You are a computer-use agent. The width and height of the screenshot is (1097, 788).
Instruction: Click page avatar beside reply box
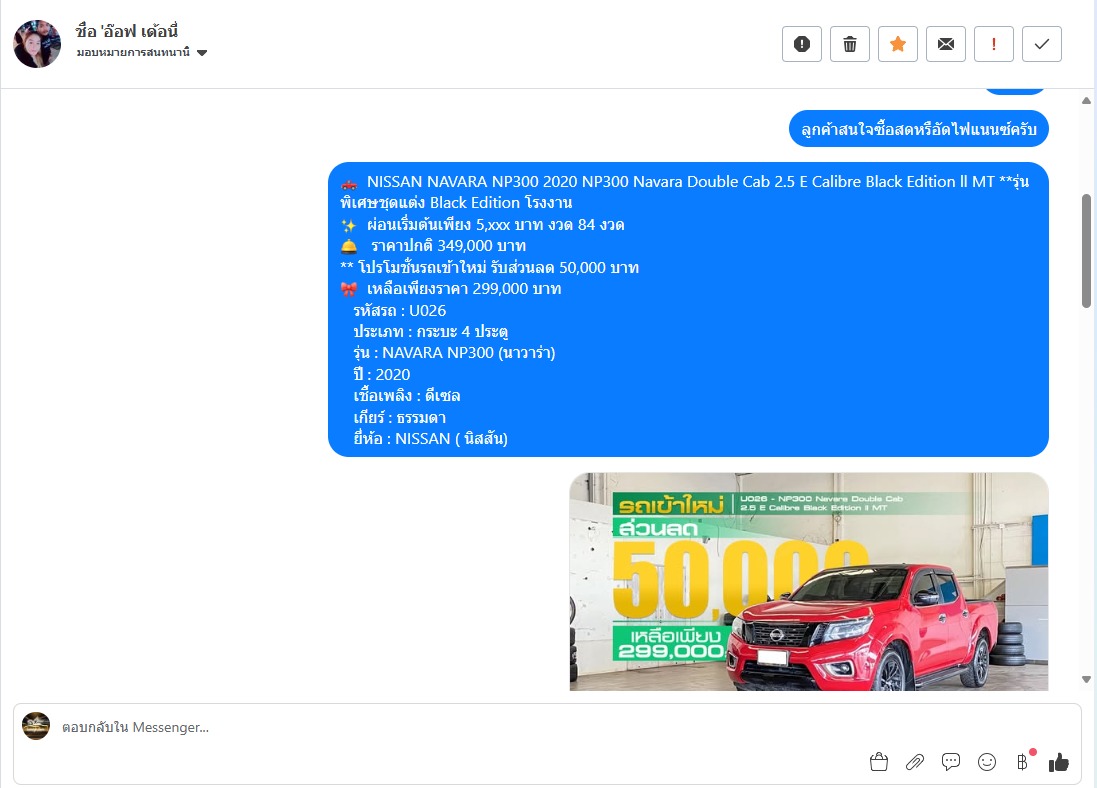(36, 726)
